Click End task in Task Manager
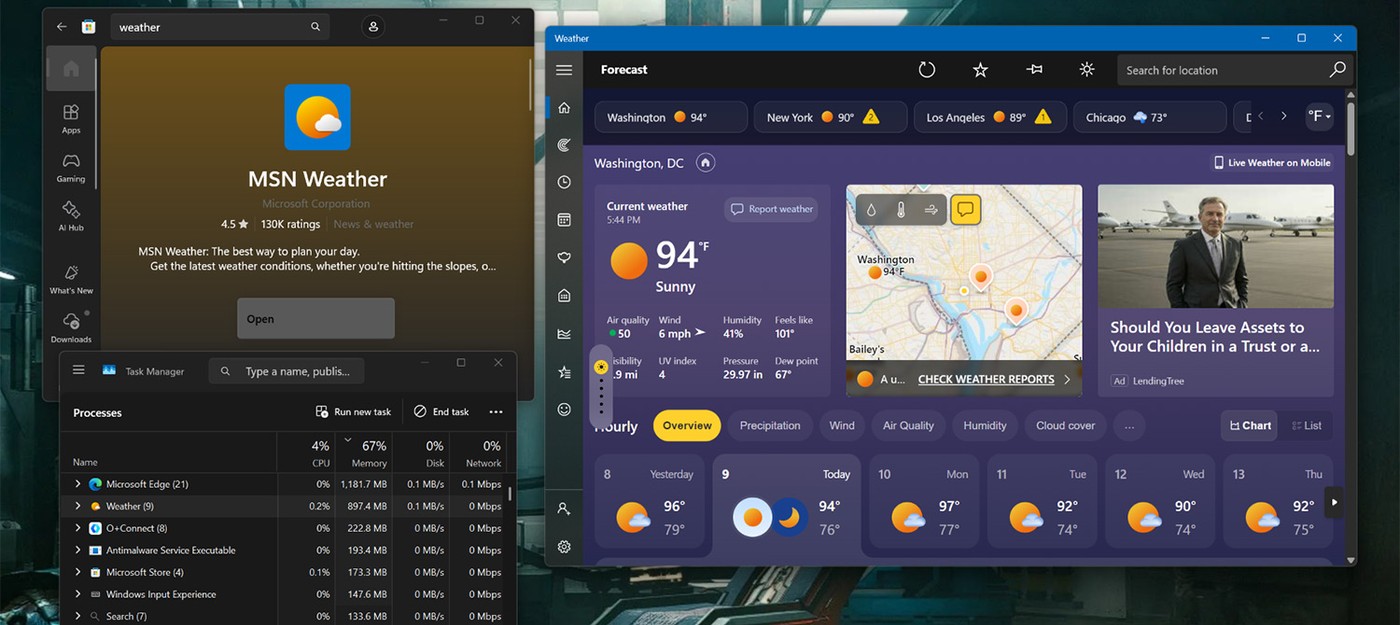The image size is (1400, 625). pyautogui.click(x=441, y=412)
